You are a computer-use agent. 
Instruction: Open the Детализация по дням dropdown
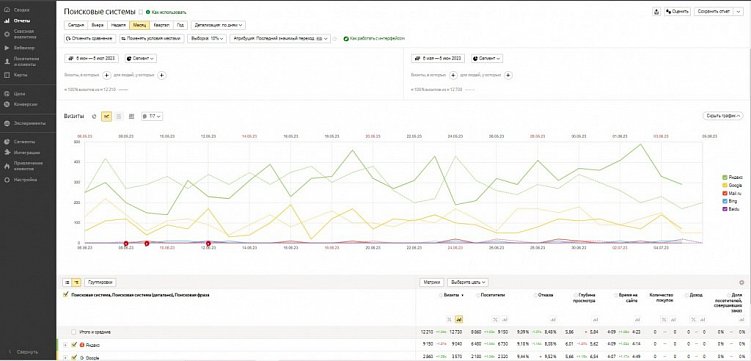point(218,25)
